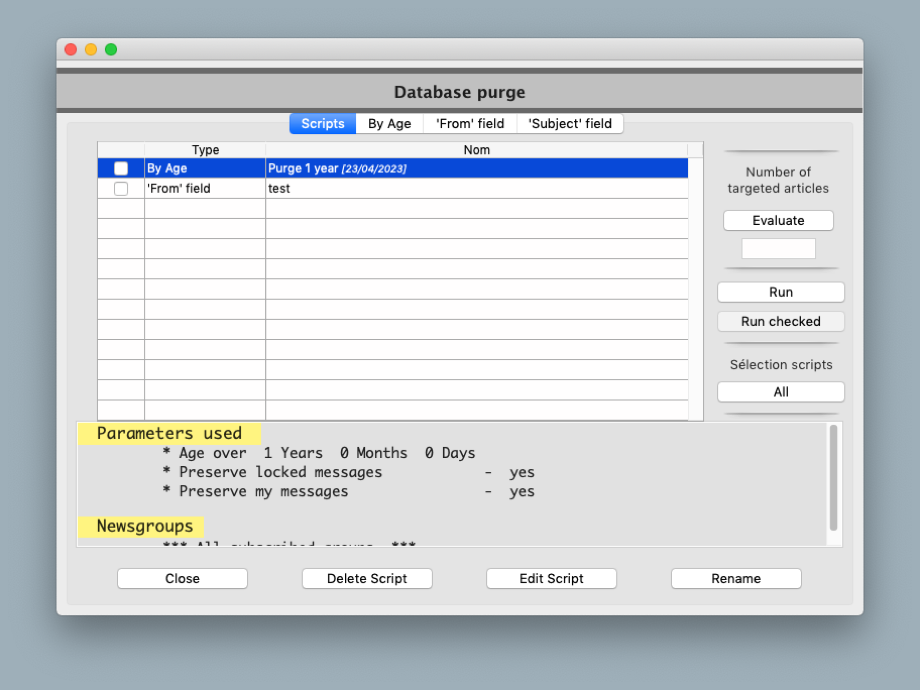Delete the selected script

click(x=367, y=579)
